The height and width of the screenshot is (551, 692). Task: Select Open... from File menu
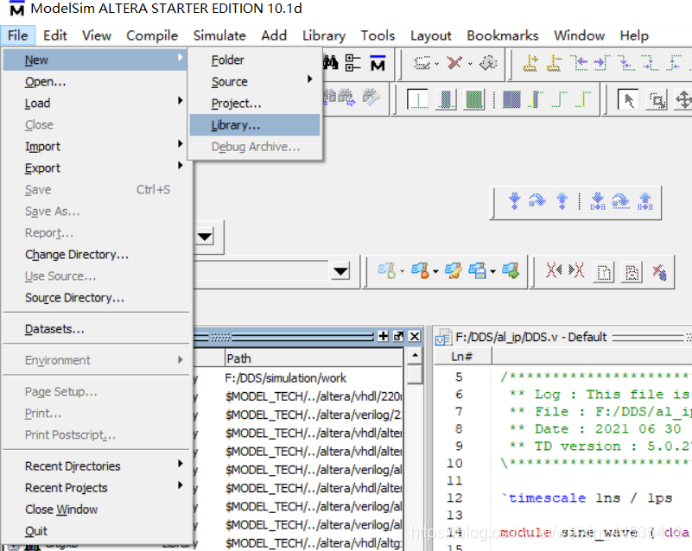coord(95,82)
